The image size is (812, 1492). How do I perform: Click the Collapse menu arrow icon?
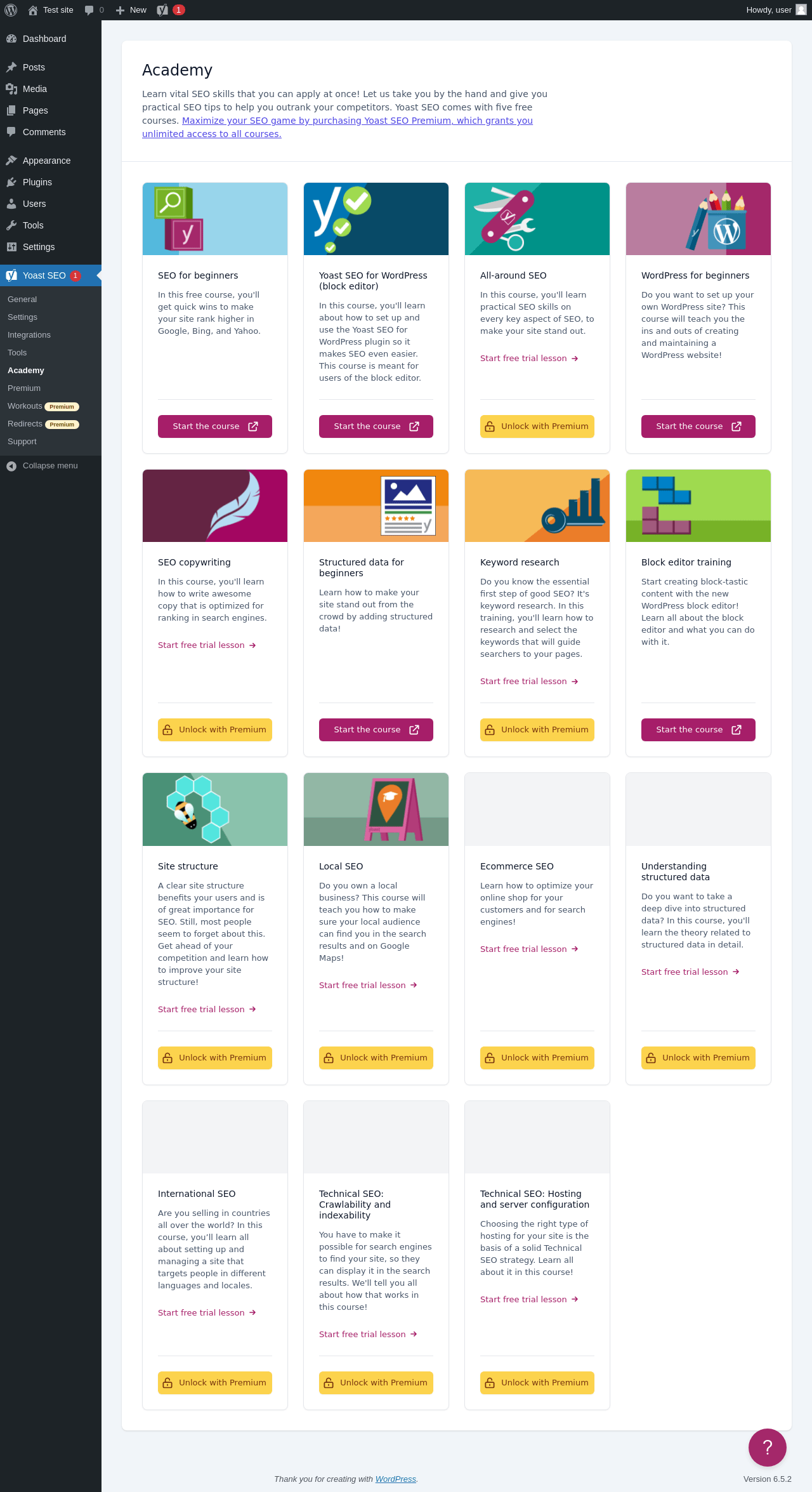[11, 466]
